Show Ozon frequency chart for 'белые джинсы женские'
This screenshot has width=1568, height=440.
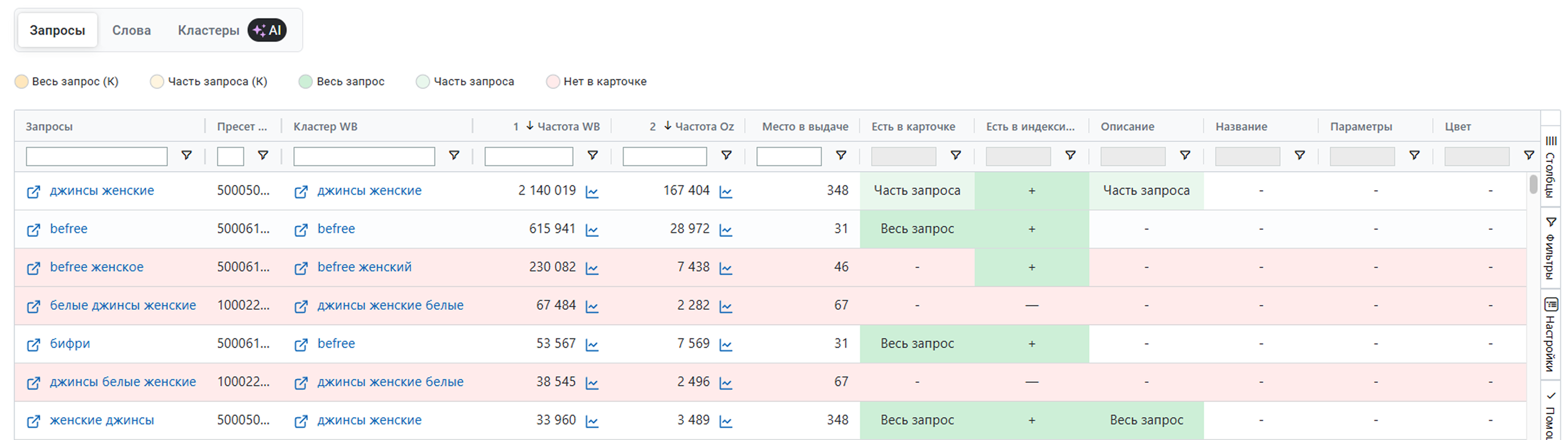[x=725, y=307]
